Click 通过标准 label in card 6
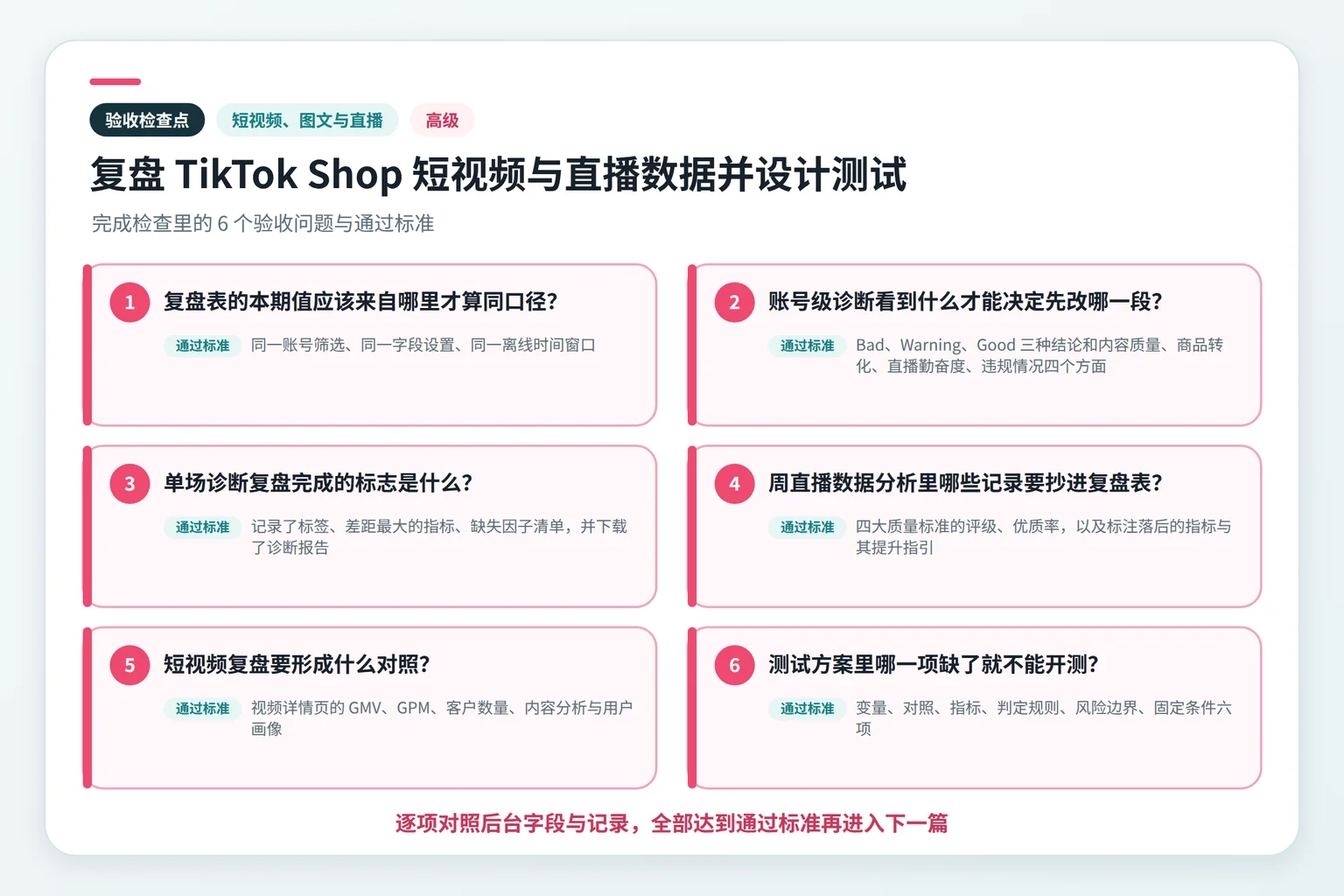The height and width of the screenshot is (896, 1344). (x=807, y=709)
